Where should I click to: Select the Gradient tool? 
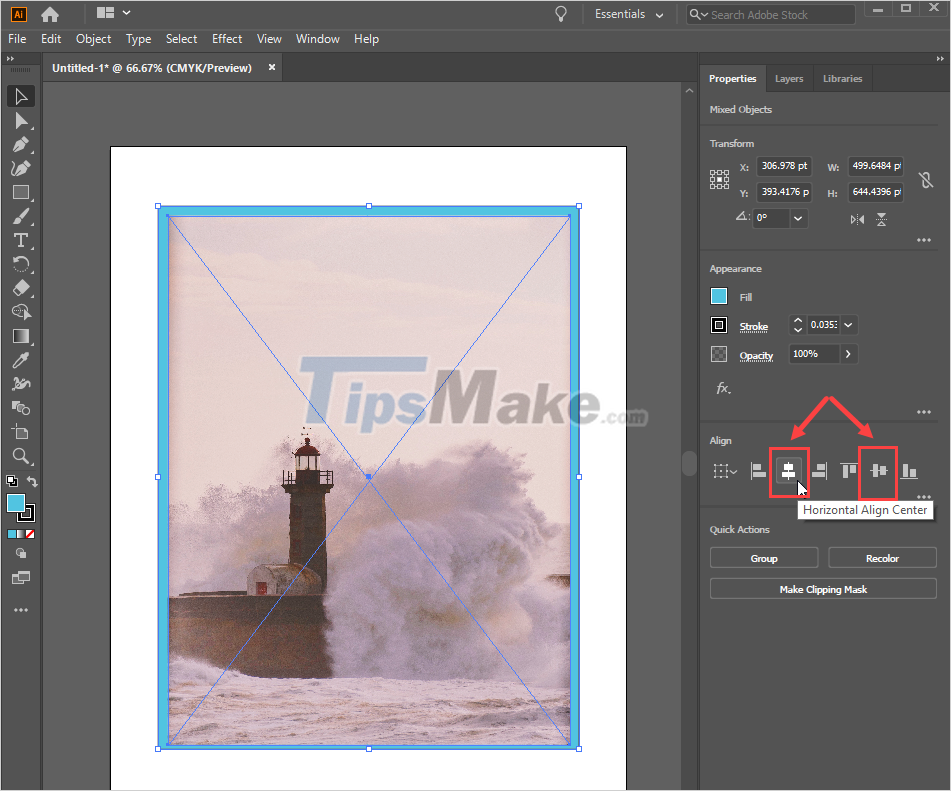pos(21,336)
